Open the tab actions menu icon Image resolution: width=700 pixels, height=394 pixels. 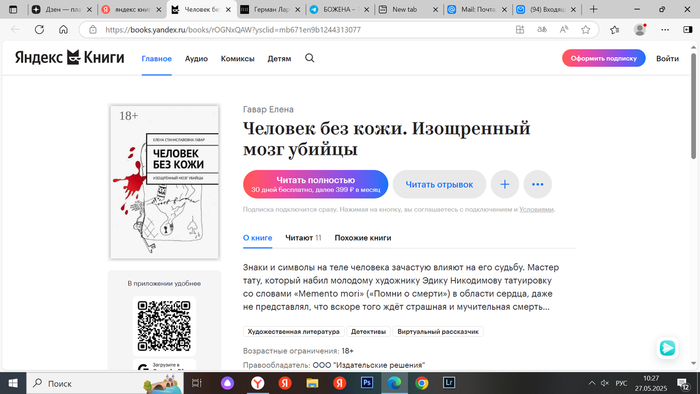[13, 9]
